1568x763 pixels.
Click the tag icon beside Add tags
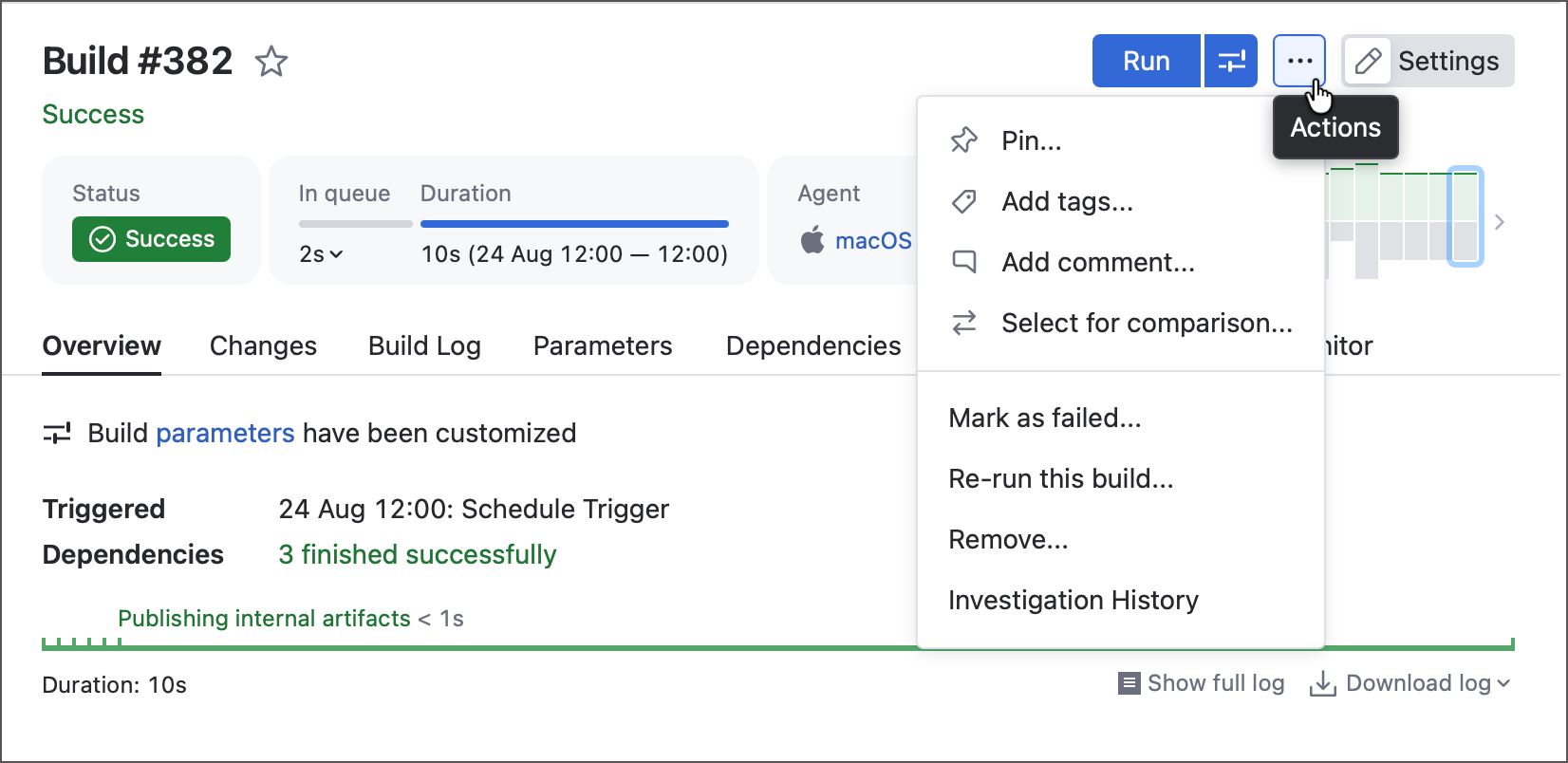tap(964, 201)
